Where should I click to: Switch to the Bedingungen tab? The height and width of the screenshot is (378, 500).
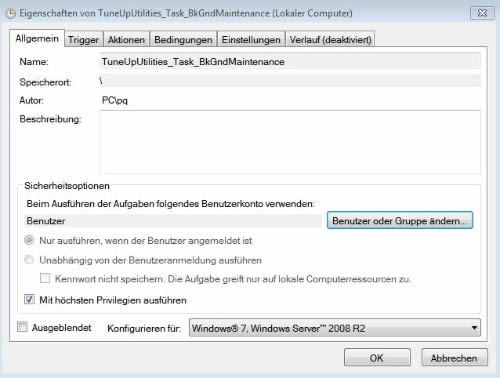[183, 40]
